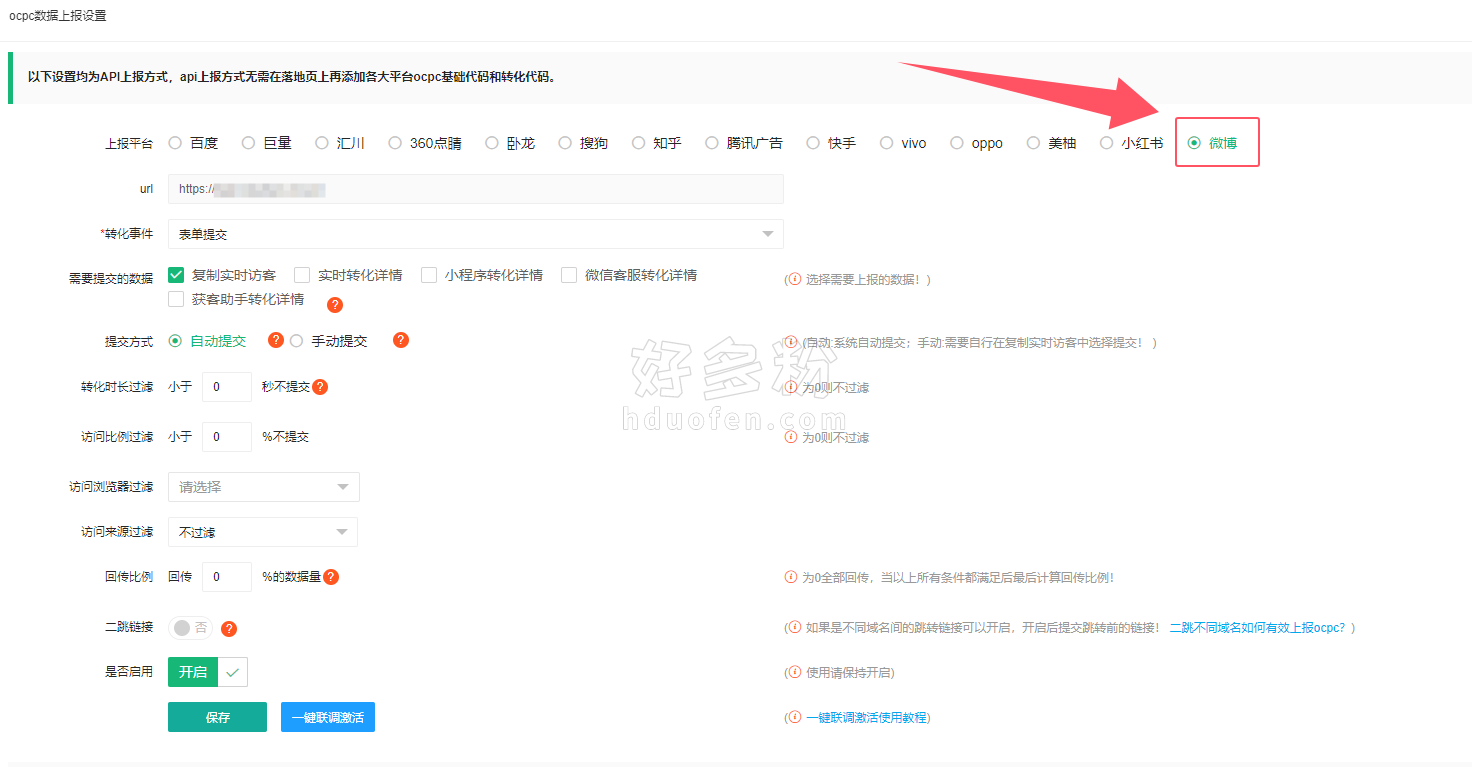Open the 转化事件 dropdown showing 表单提交

(x=476, y=234)
